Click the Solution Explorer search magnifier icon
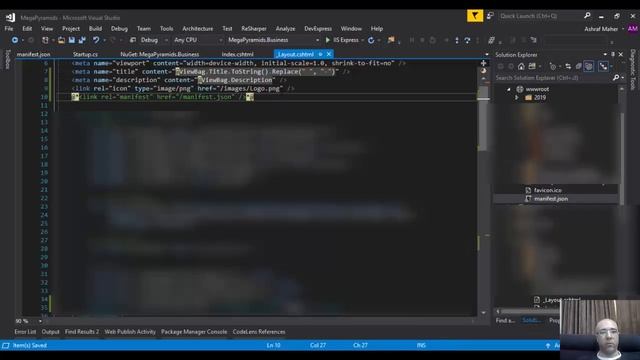 (616, 78)
